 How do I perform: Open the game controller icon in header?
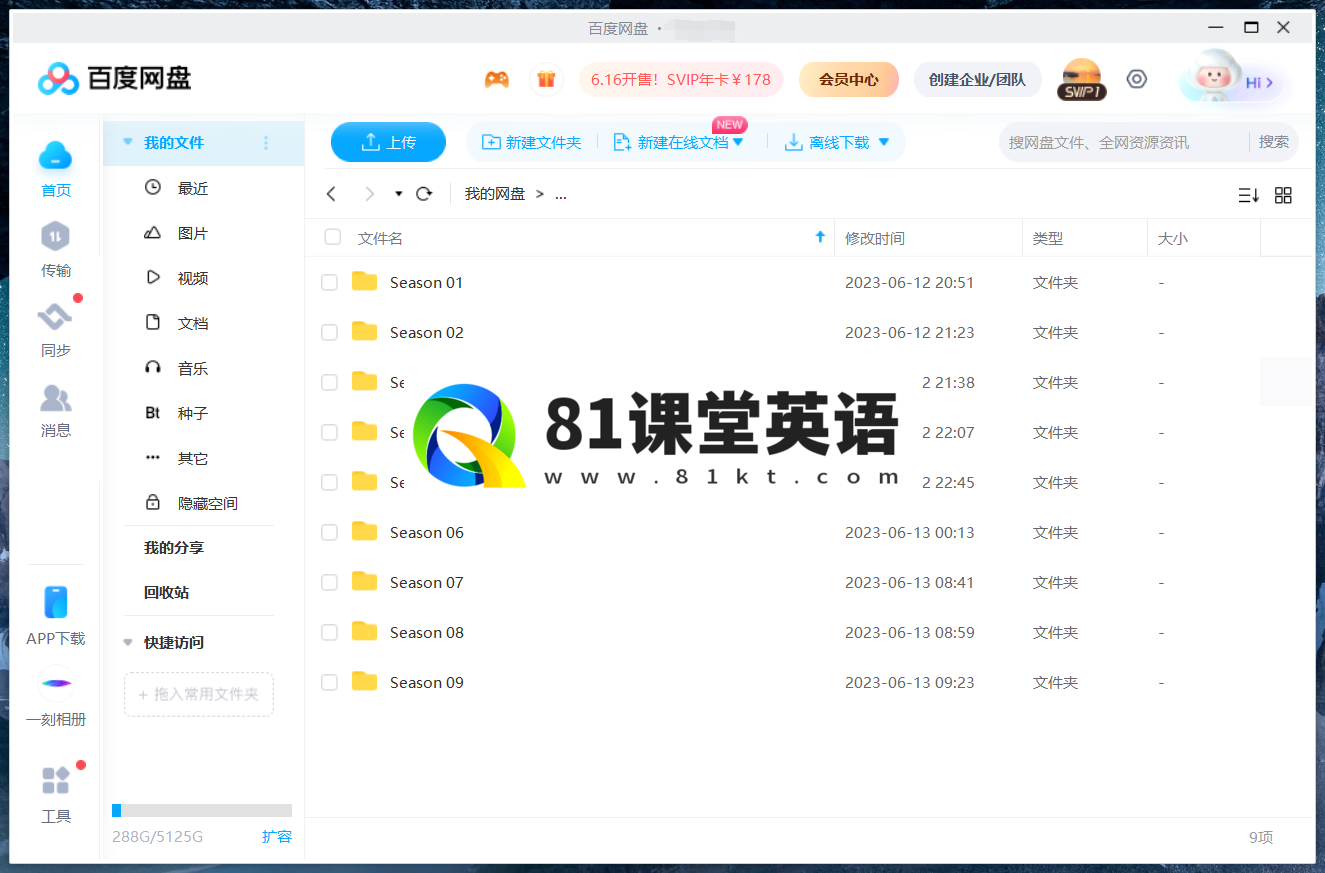[x=497, y=79]
